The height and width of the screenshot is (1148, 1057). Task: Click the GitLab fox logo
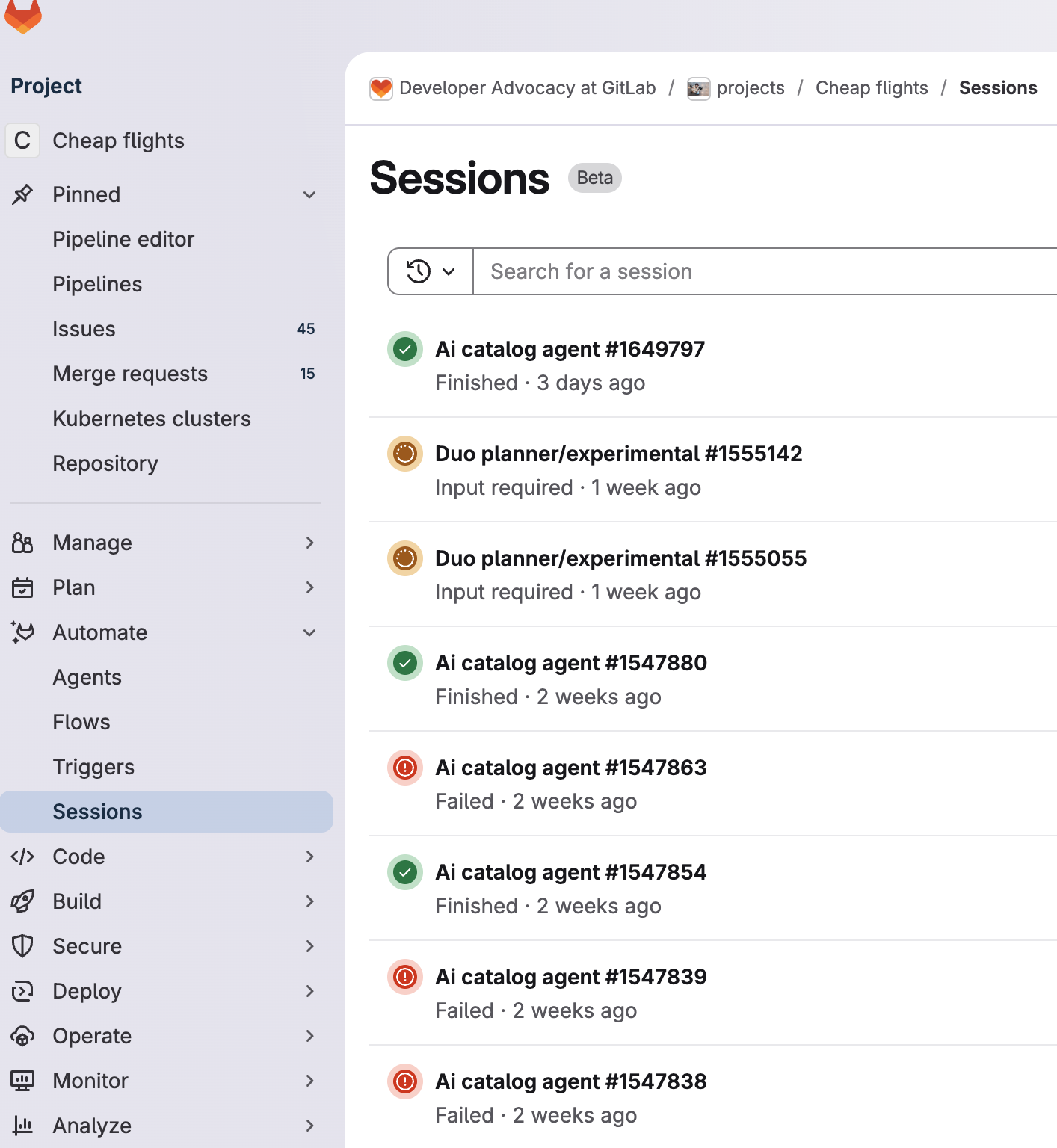(x=22, y=15)
